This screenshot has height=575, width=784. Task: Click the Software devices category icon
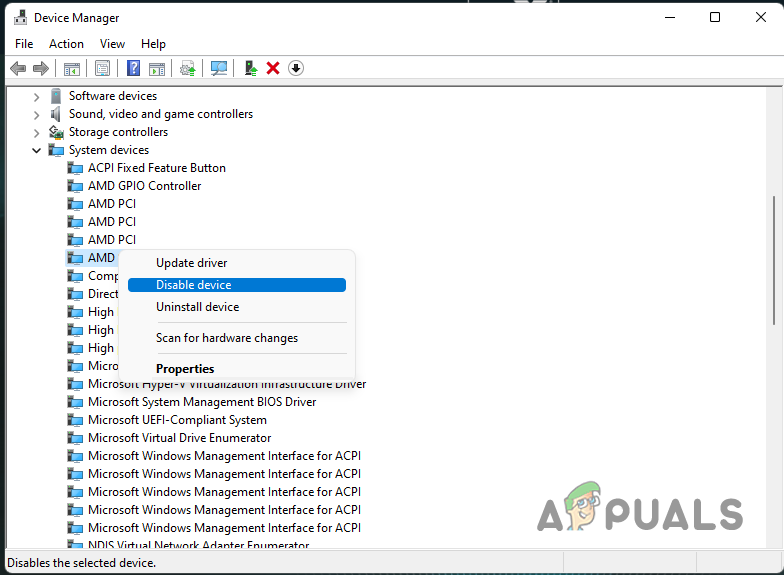point(56,96)
